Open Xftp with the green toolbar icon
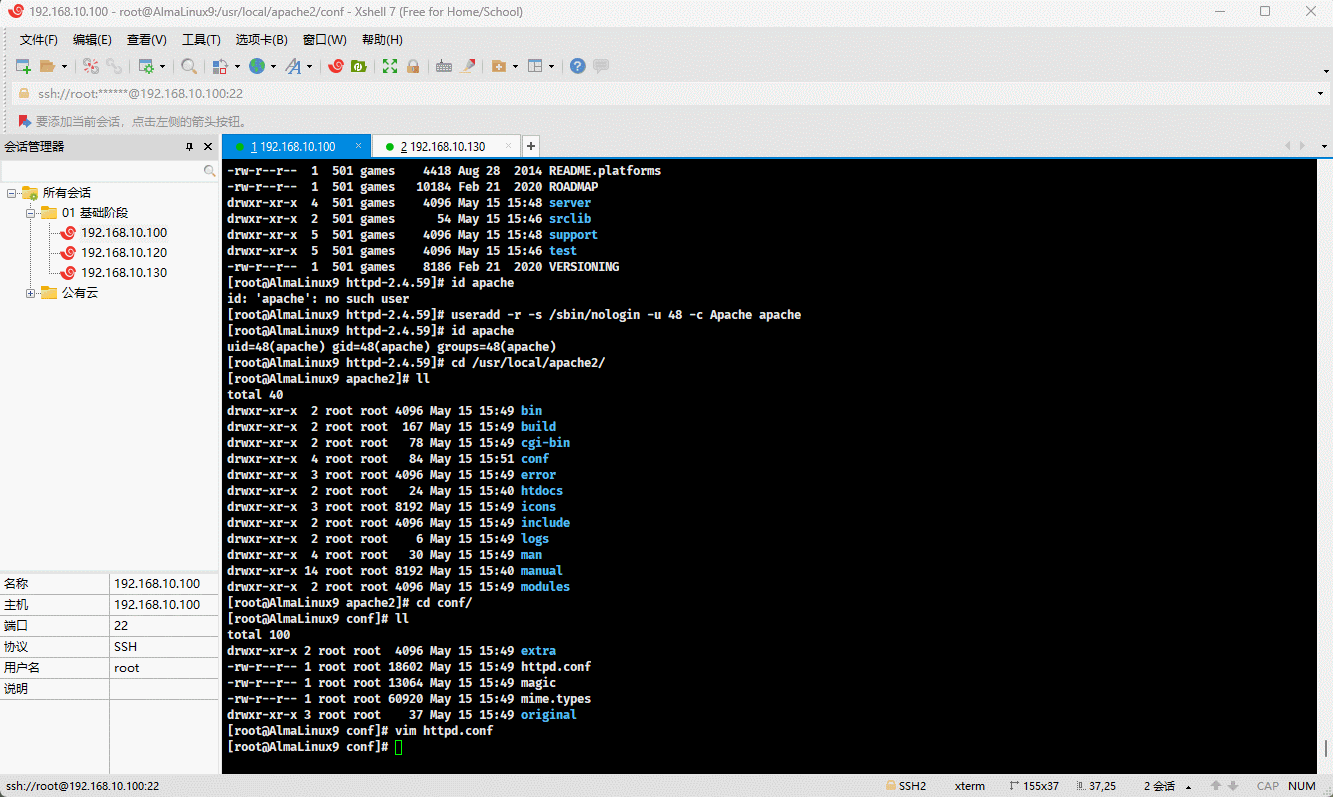1333x797 pixels. (358, 66)
